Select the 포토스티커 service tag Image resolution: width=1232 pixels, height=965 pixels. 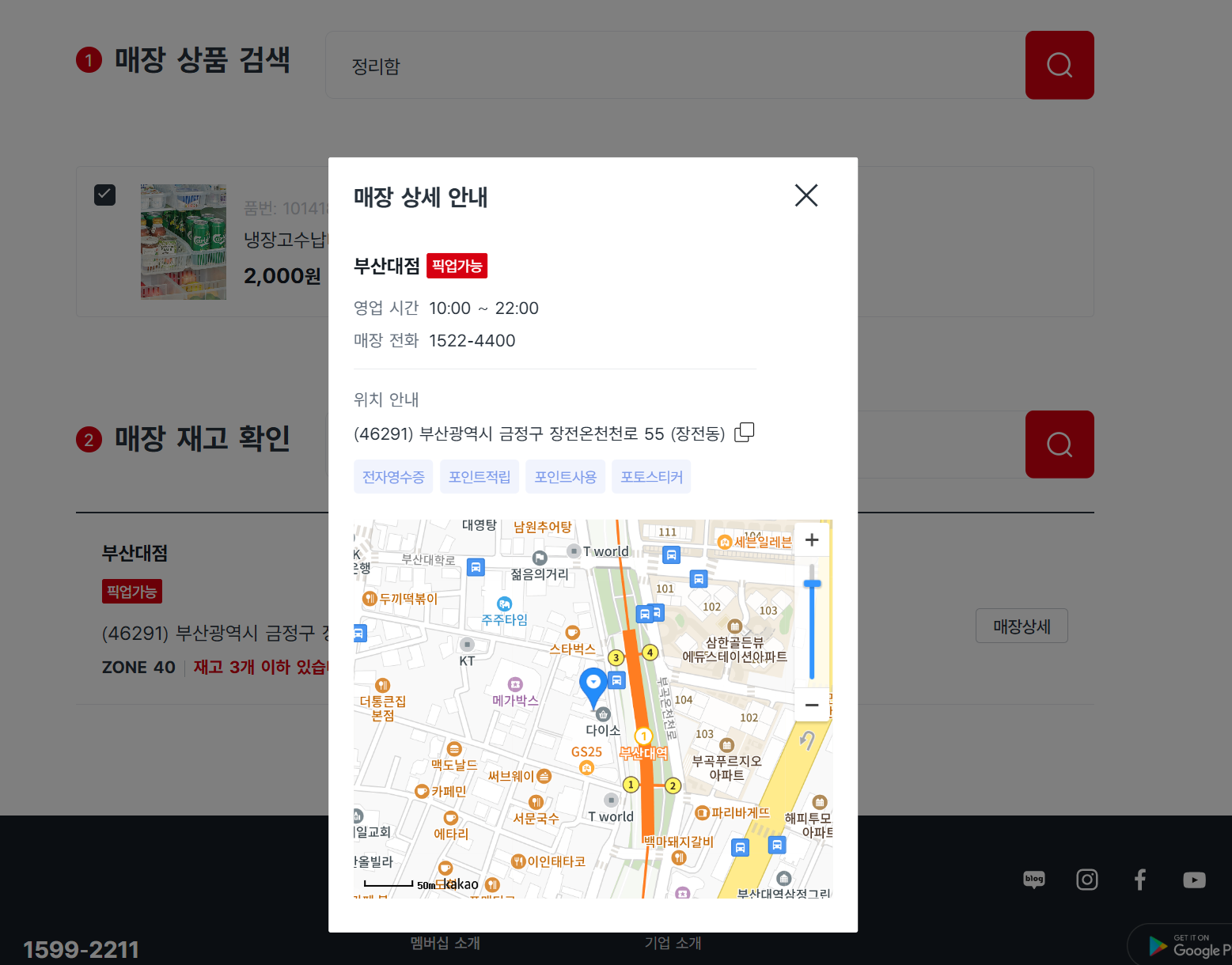pyautogui.click(x=650, y=476)
